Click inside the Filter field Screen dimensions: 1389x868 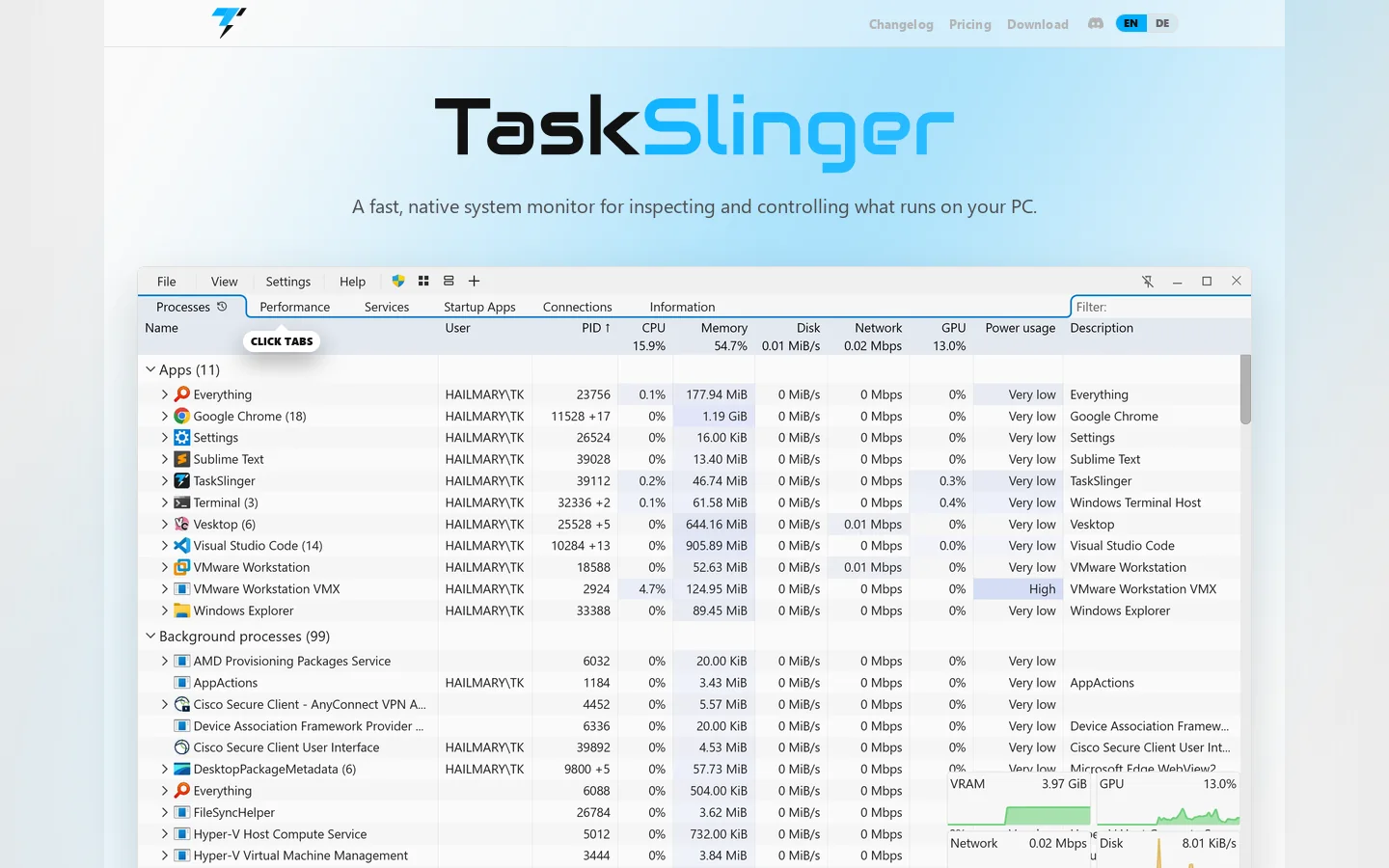point(1160,307)
